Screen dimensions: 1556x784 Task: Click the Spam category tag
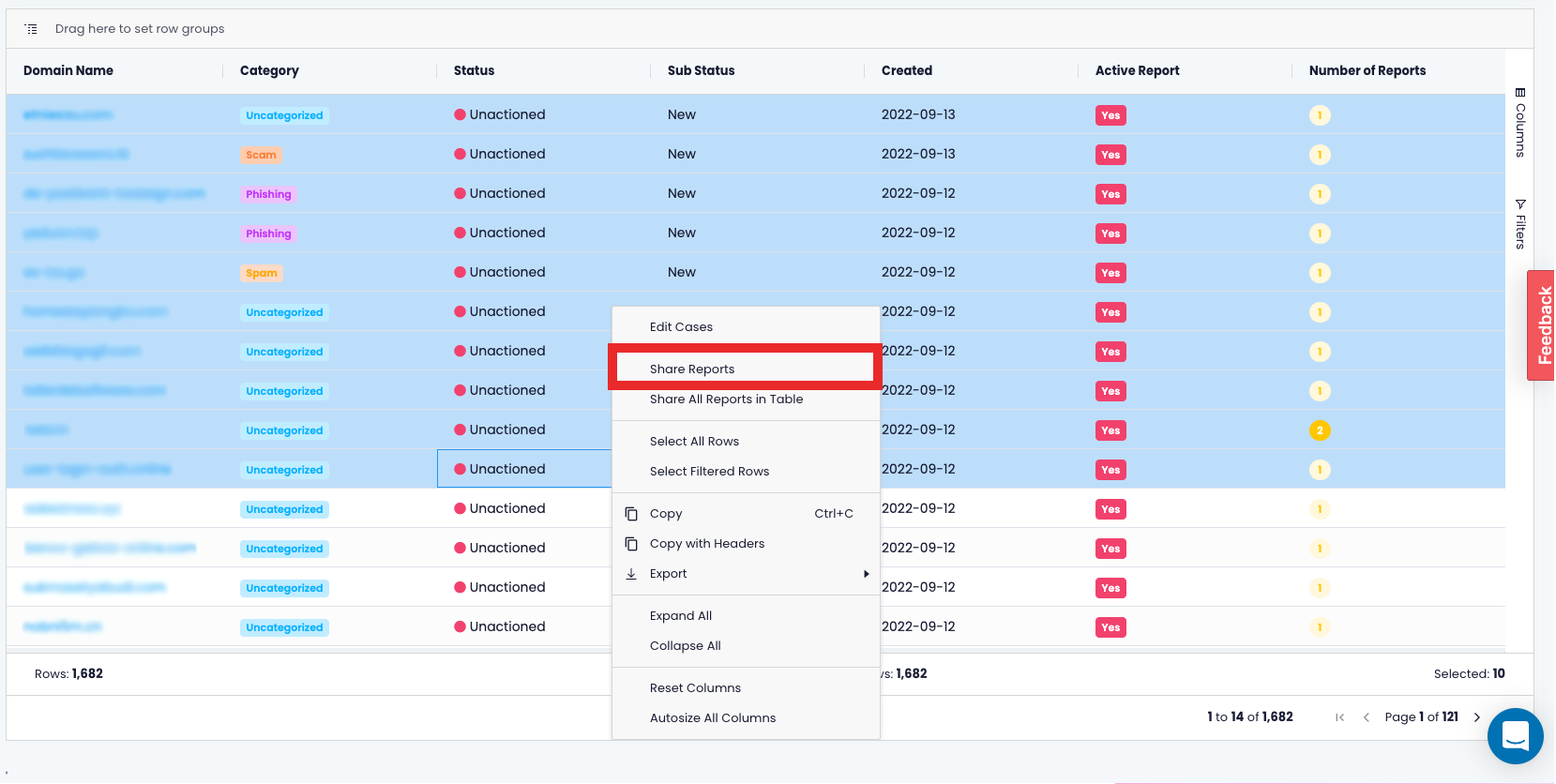point(262,273)
